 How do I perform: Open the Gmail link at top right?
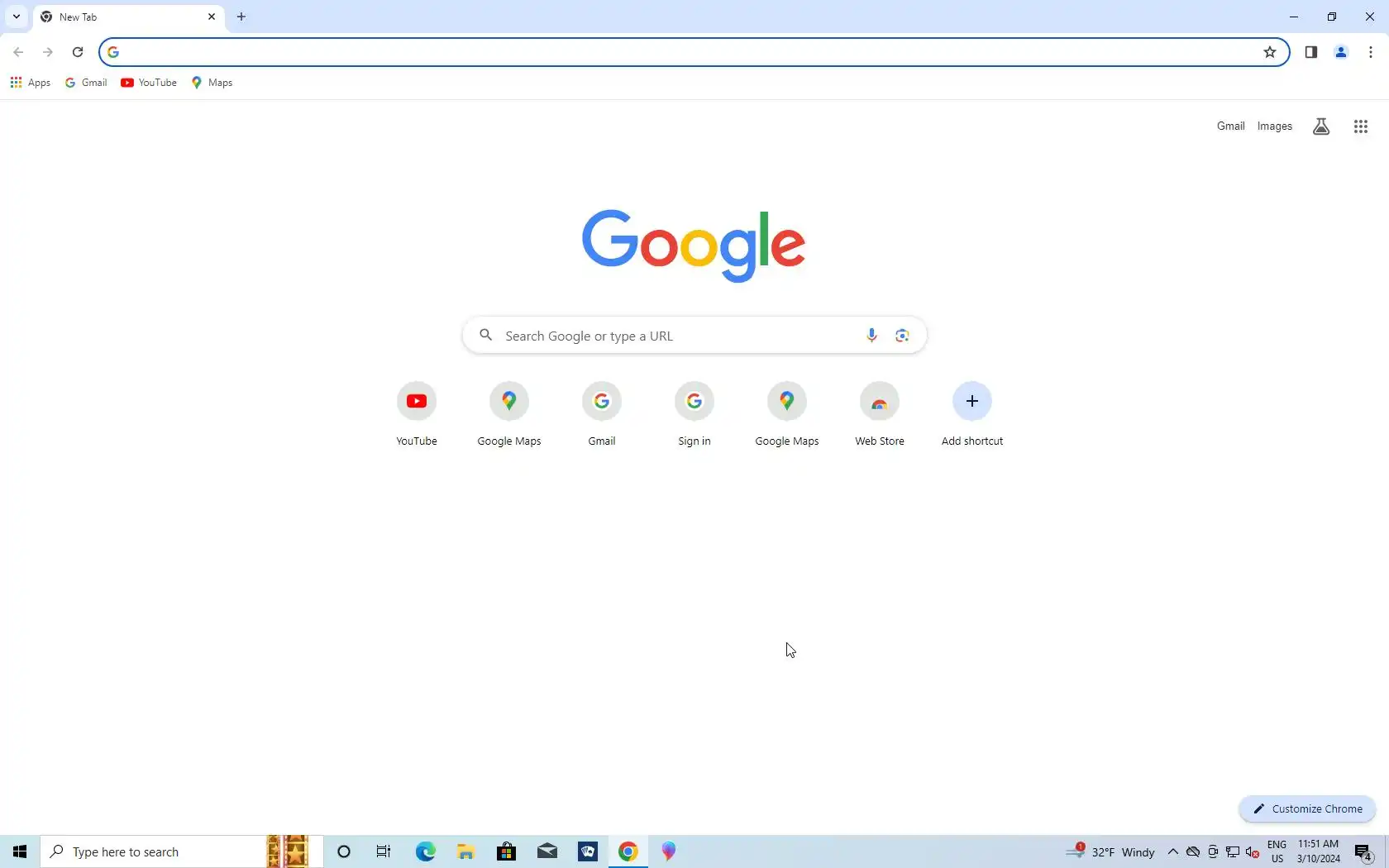pos(1230,126)
